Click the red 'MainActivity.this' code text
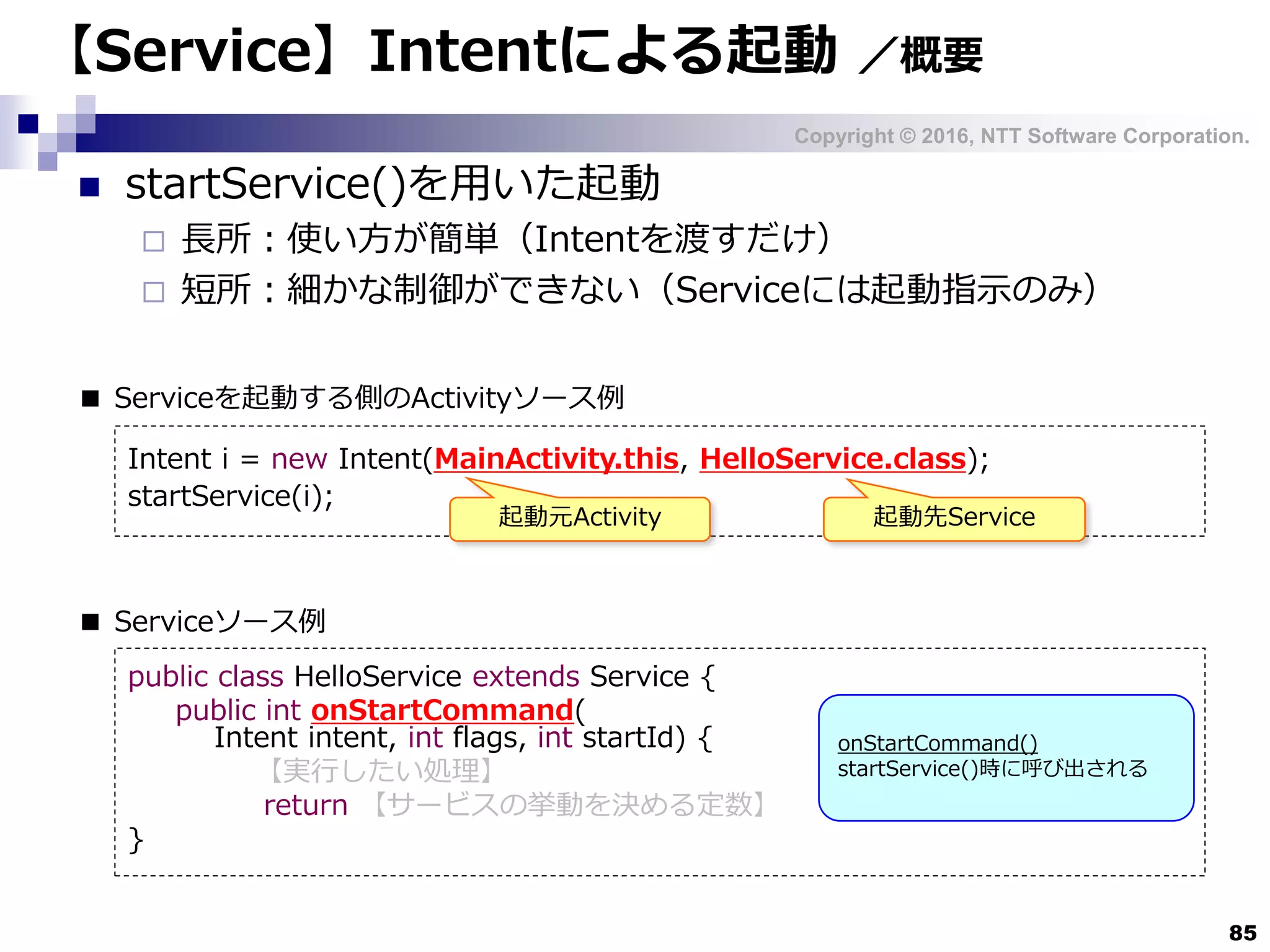Screen dimensions: 1270x952 coord(556,459)
